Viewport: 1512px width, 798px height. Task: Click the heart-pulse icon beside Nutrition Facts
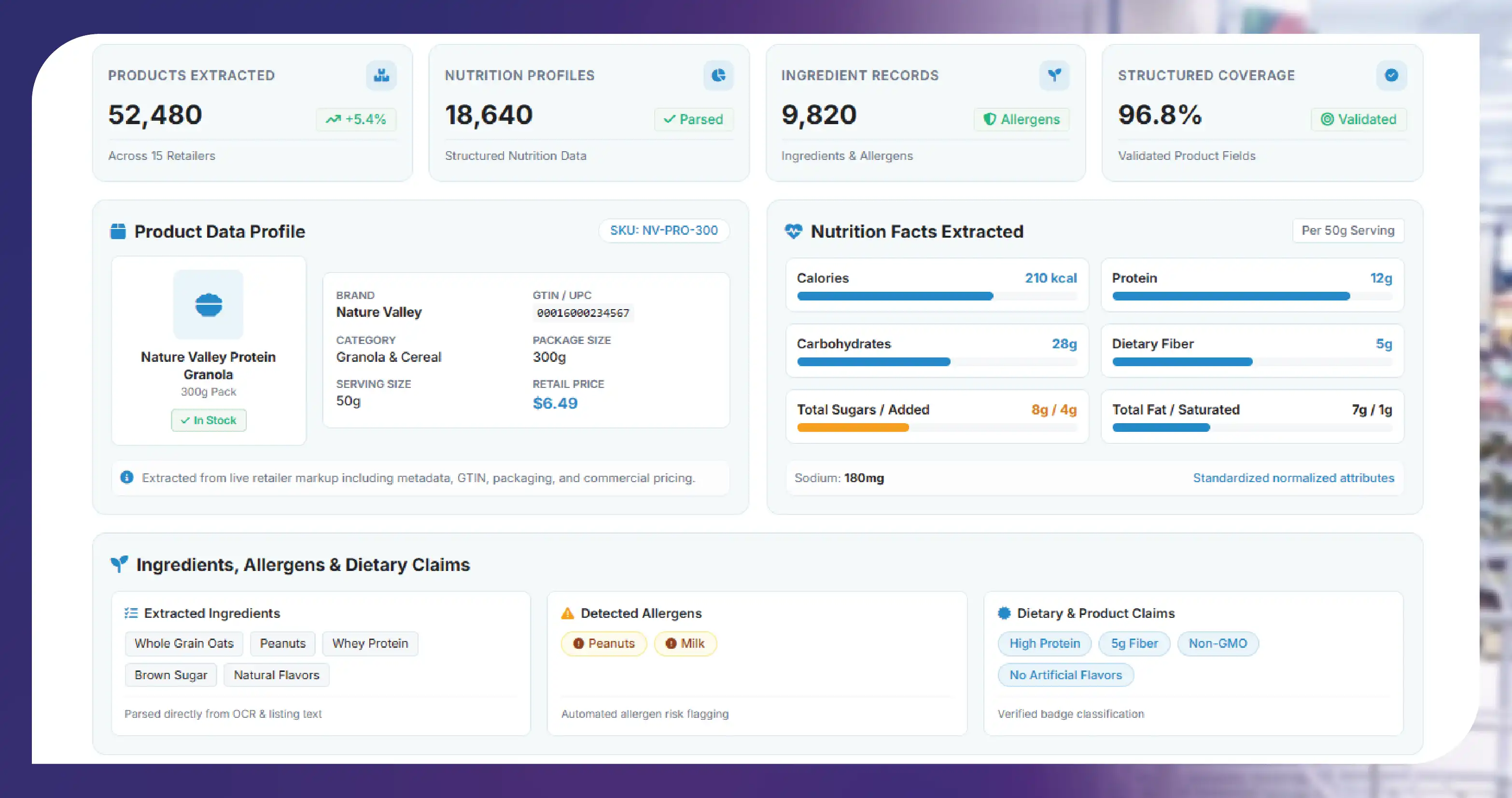[x=793, y=231]
